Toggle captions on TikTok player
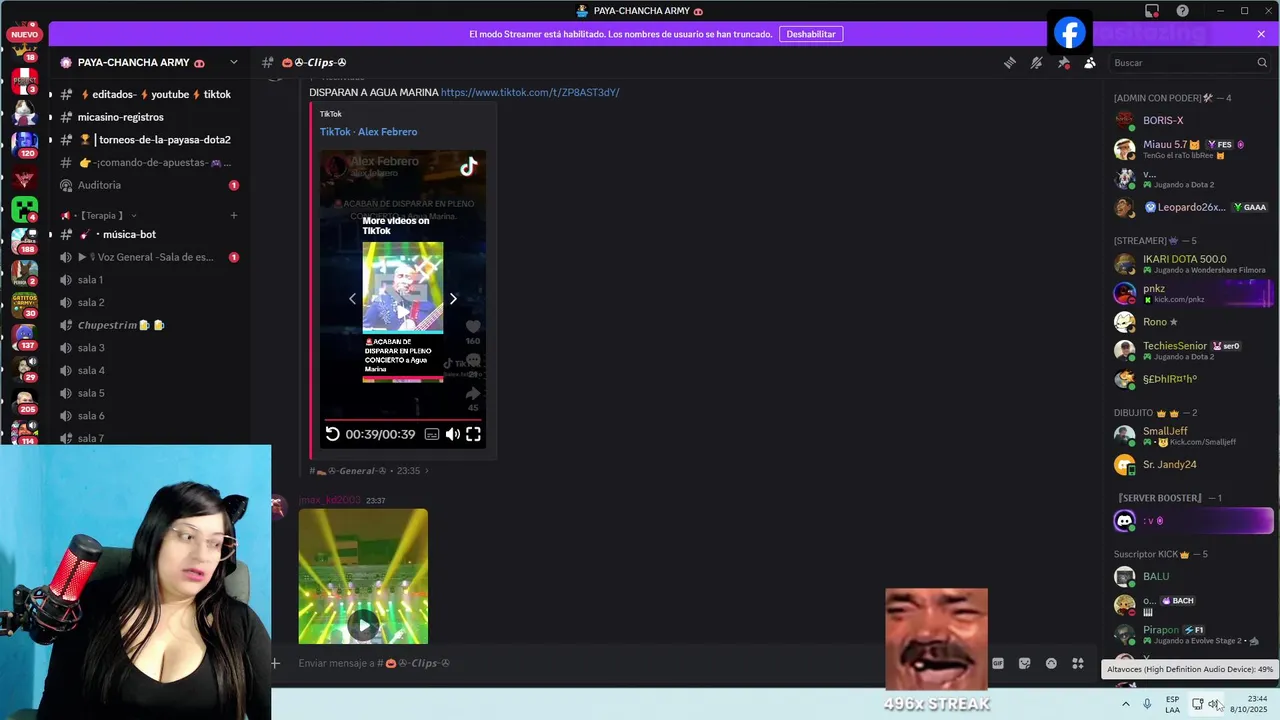Screen dimensions: 1280x720 (x=432, y=434)
